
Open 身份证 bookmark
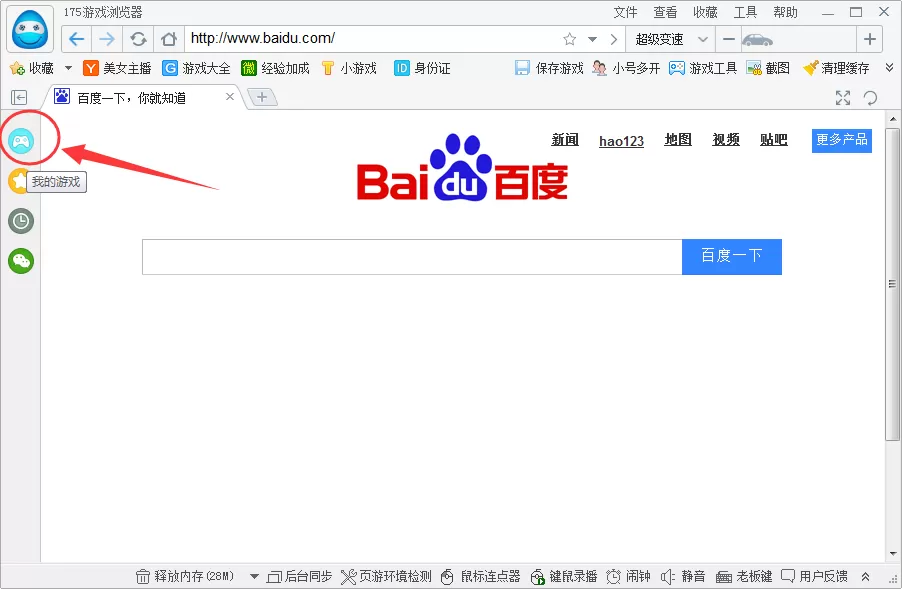pos(422,68)
